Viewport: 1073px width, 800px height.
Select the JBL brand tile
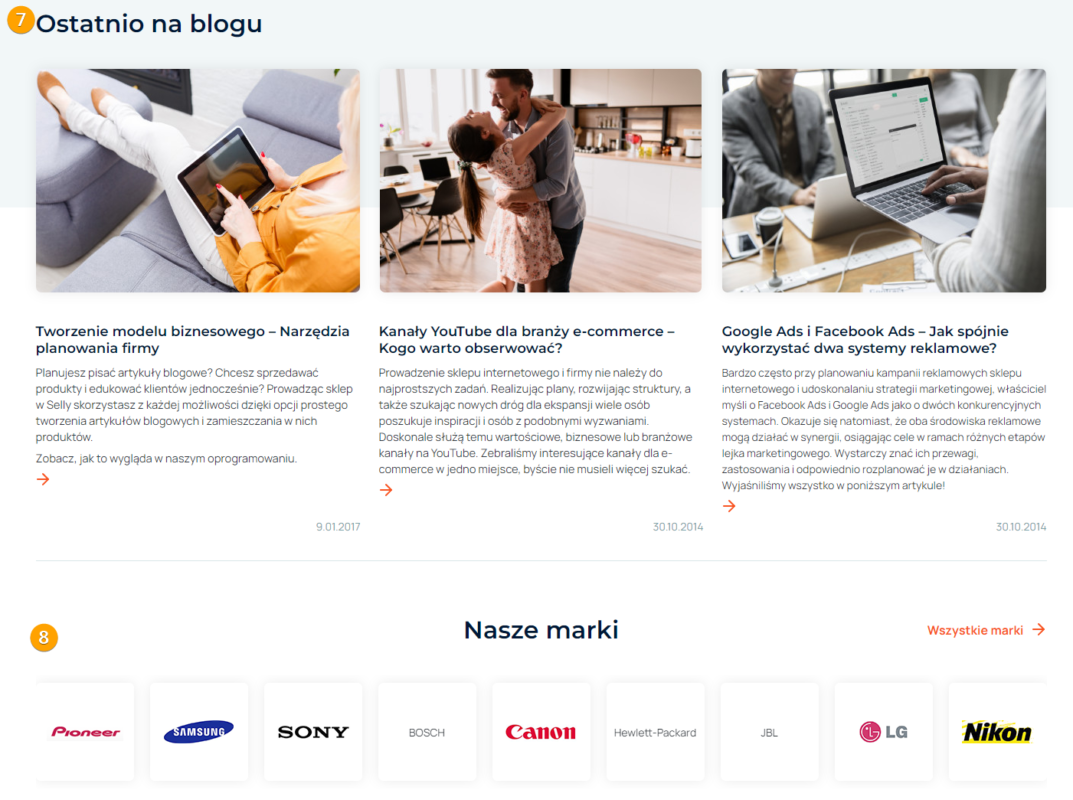(x=769, y=732)
